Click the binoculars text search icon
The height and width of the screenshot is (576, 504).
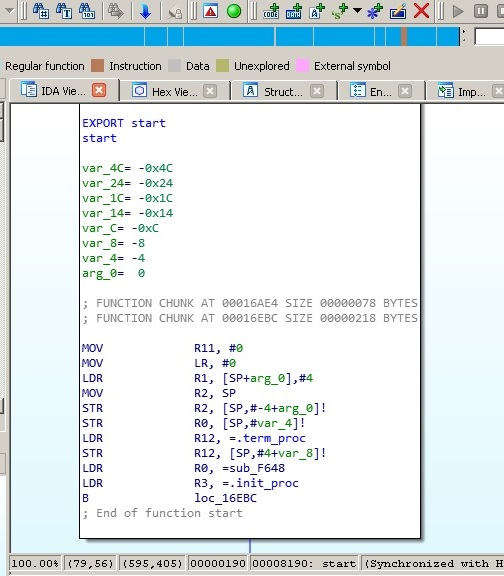coord(64,11)
